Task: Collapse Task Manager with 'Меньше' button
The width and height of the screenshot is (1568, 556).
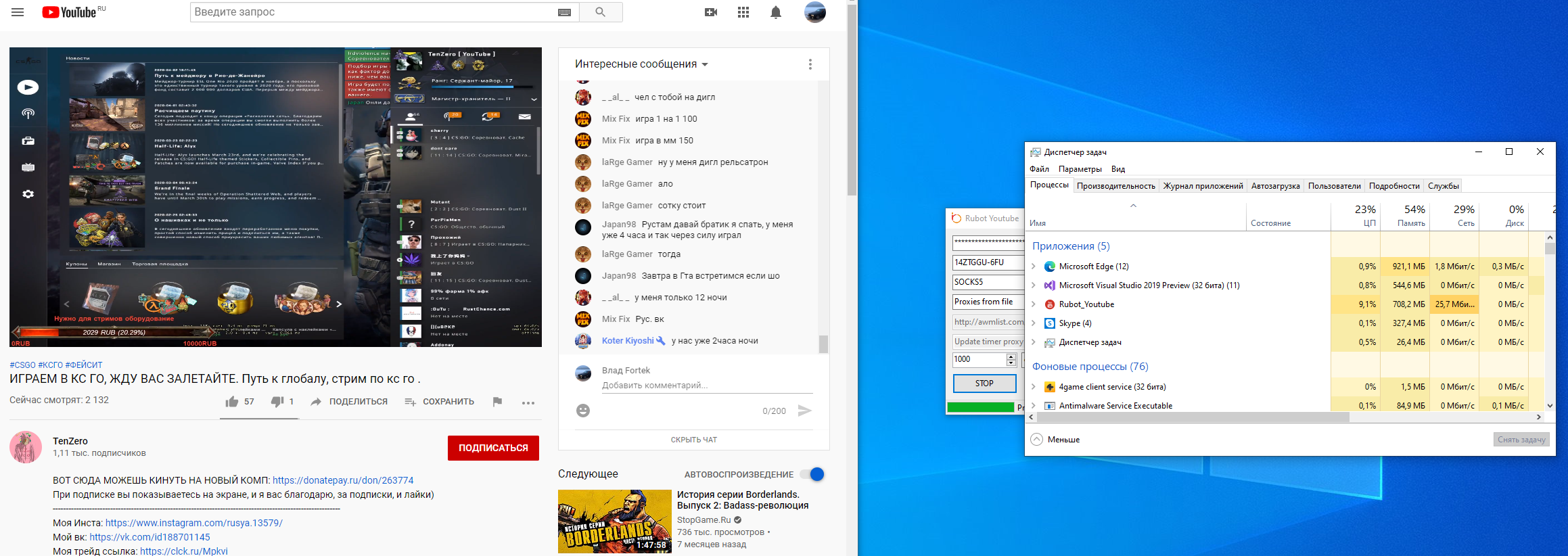Action: (x=1056, y=440)
